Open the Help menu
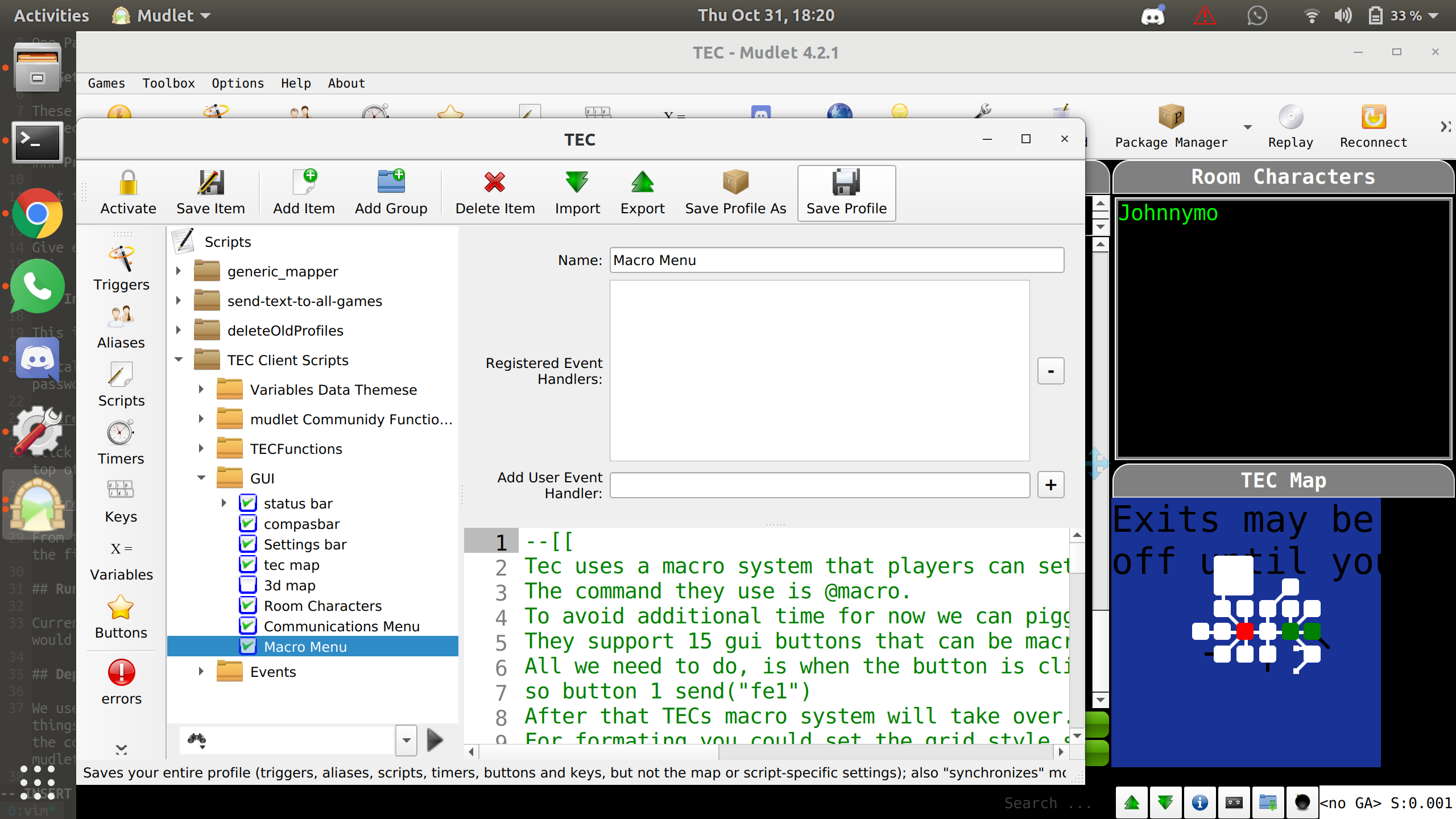 tap(296, 83)
